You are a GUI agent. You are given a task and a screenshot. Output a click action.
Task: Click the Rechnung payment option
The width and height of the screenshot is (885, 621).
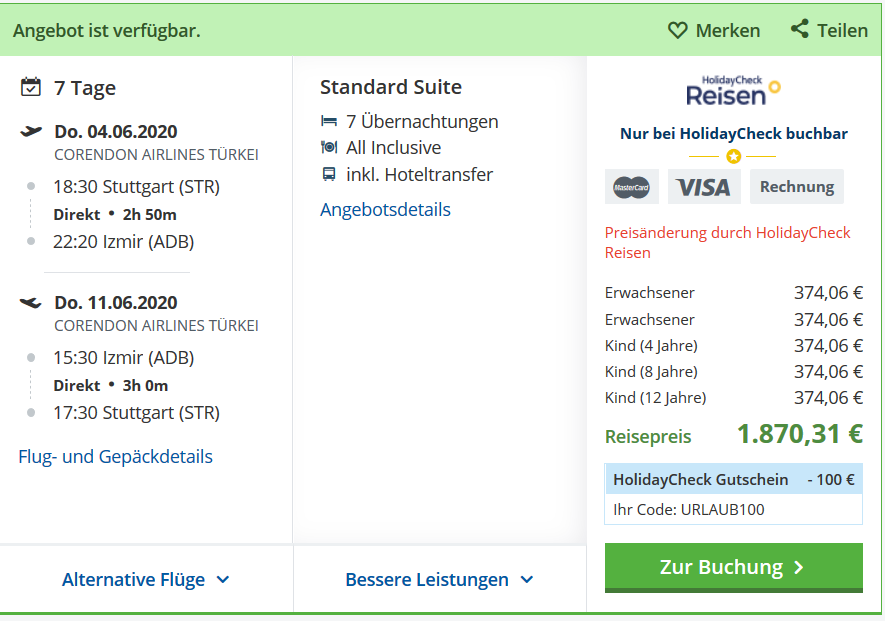point(796,187)
